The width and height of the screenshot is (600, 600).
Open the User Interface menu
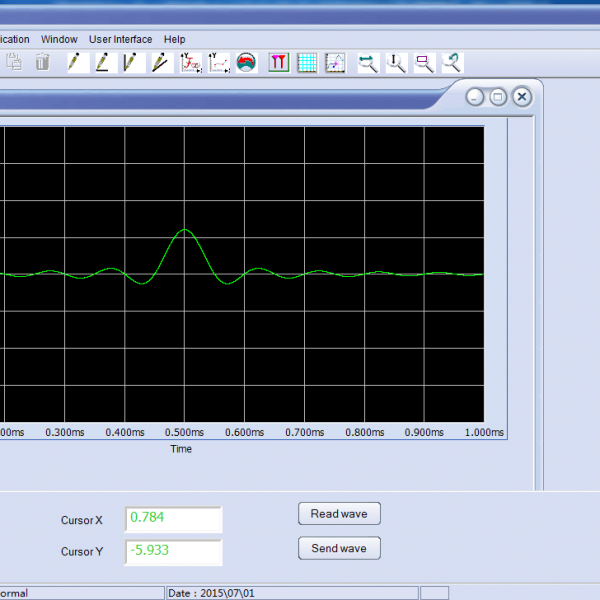point(120,39)
